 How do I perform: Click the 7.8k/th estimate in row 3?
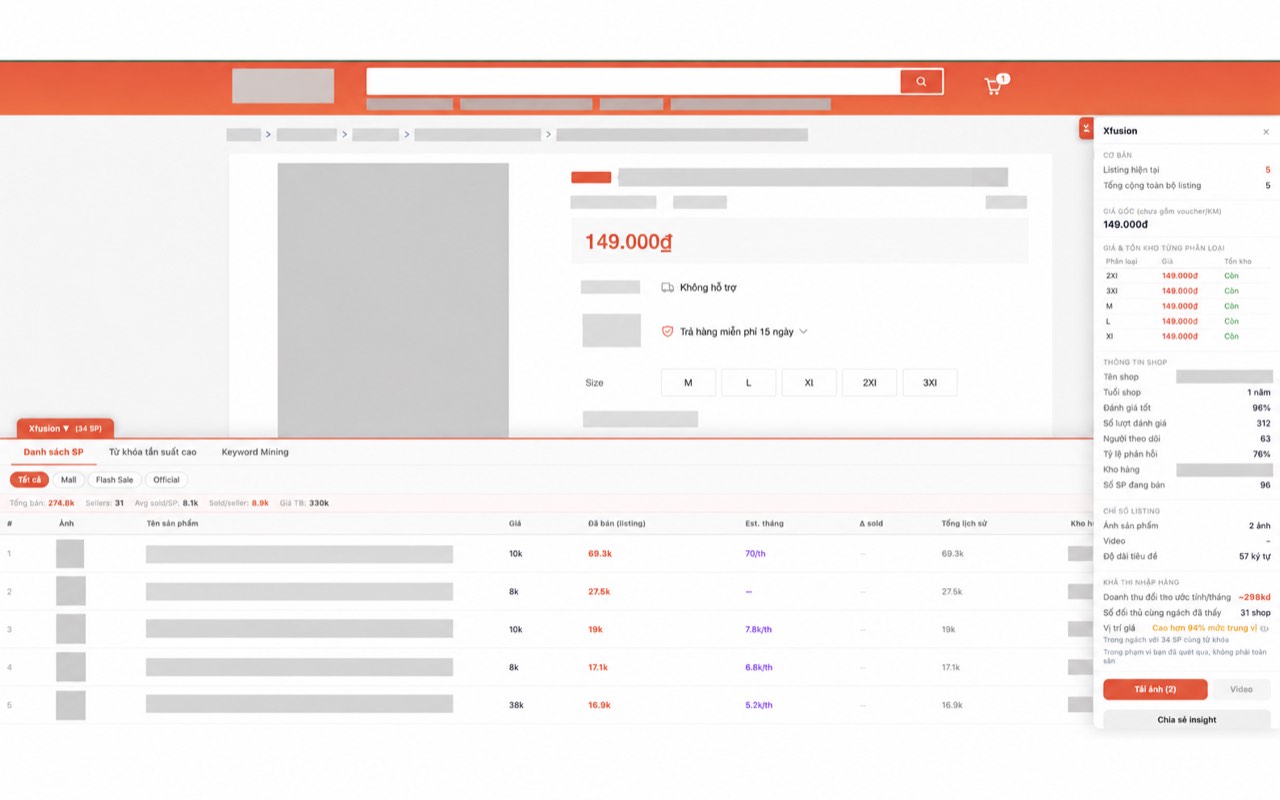[x=759, y=629]
